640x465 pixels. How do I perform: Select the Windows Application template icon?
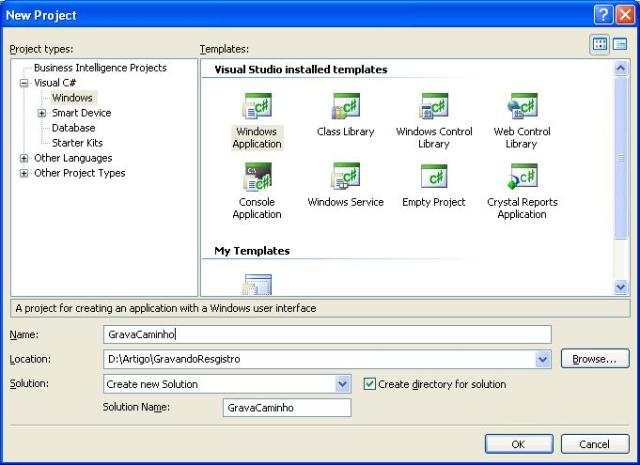coord(257,106)
